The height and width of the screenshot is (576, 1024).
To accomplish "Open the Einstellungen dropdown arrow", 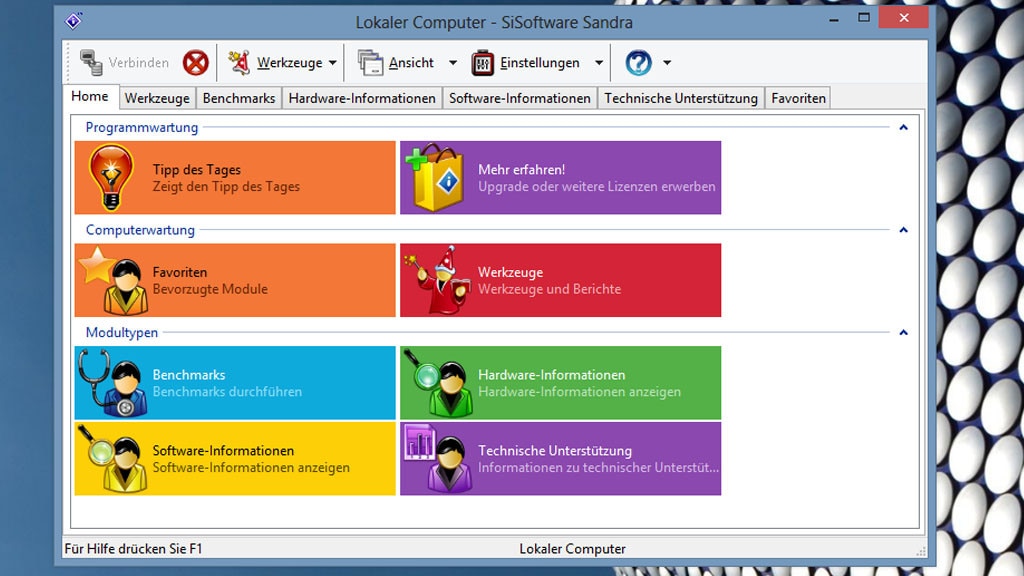I will pos(599,62).
